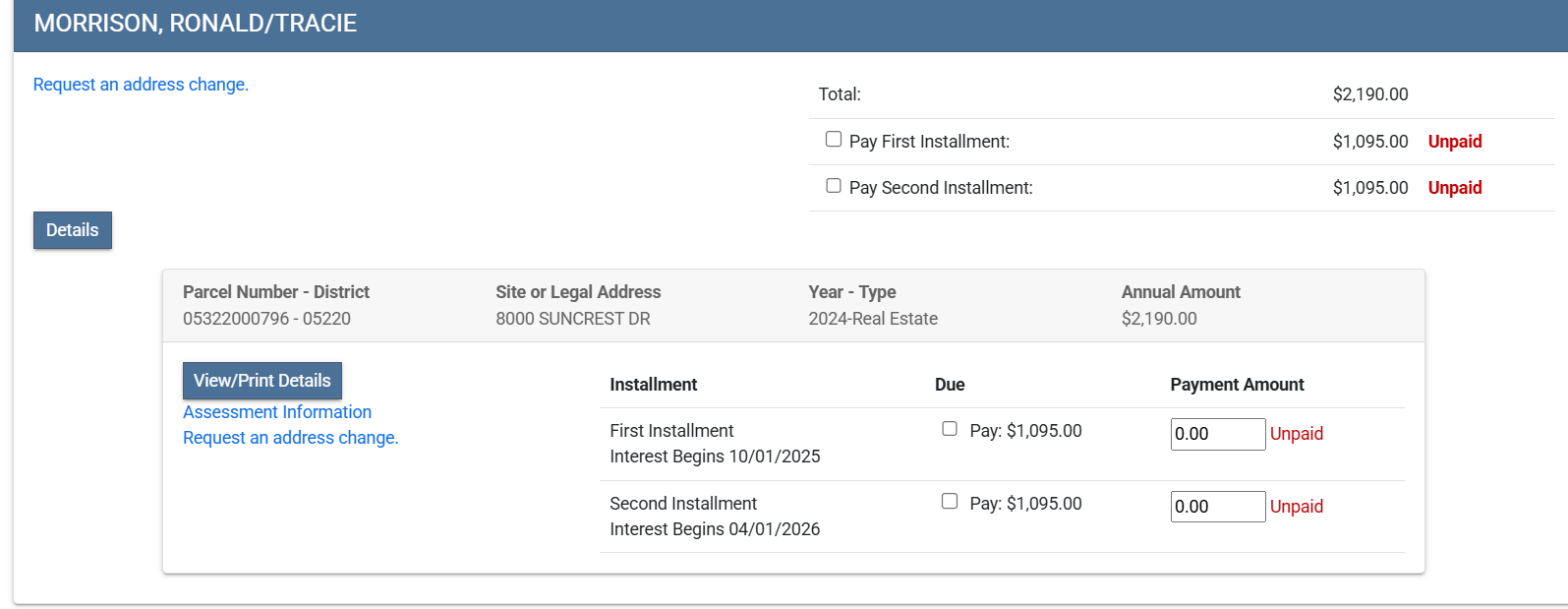Open the Assessment Information link
Screen dimensions: 1568x609
tap(277, 412)
